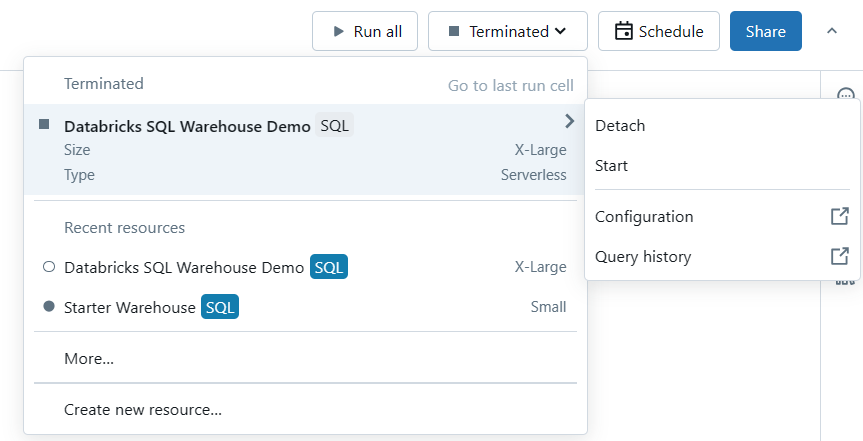The image size is (863, 441).
Task: Open the Schedule dialog
Action: point(659,31)
